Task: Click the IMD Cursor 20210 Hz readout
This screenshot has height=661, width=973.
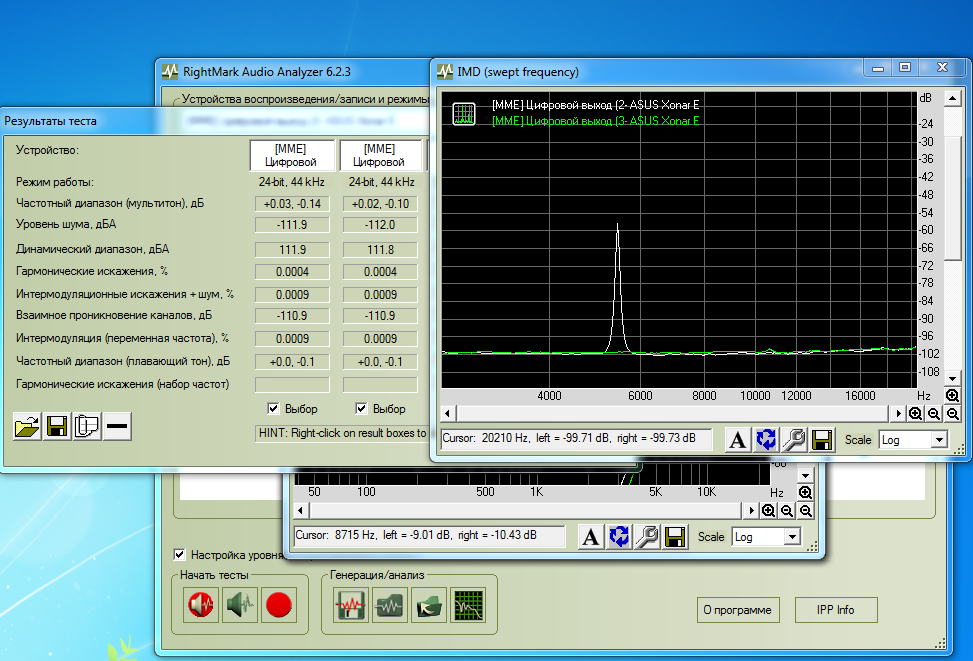Action: [x=577, y=438]
